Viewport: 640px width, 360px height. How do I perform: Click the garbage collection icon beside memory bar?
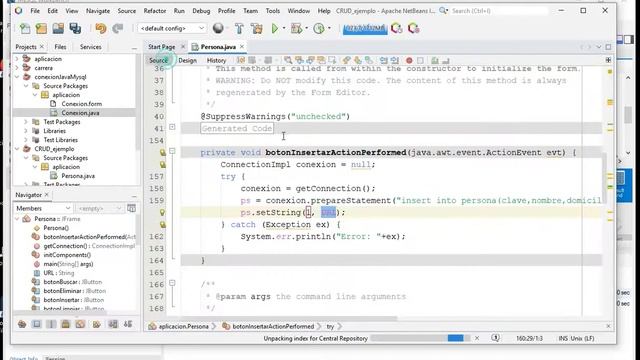pos(396,28)
